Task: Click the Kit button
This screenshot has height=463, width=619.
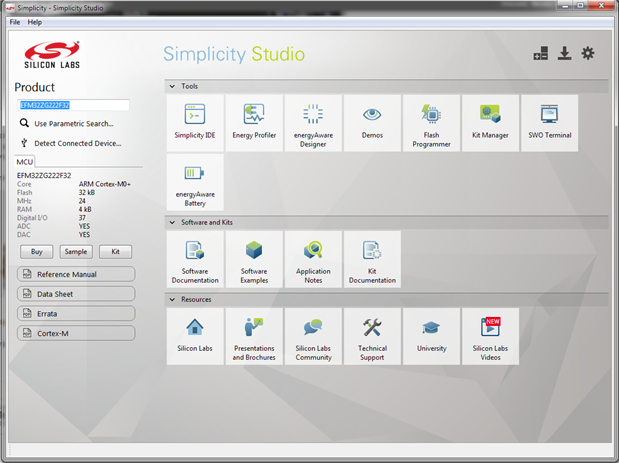Action: click(x=115, y=251)
